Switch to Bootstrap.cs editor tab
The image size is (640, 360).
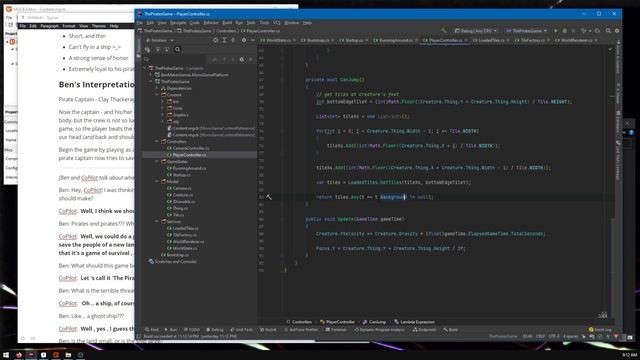pos(317,40)
